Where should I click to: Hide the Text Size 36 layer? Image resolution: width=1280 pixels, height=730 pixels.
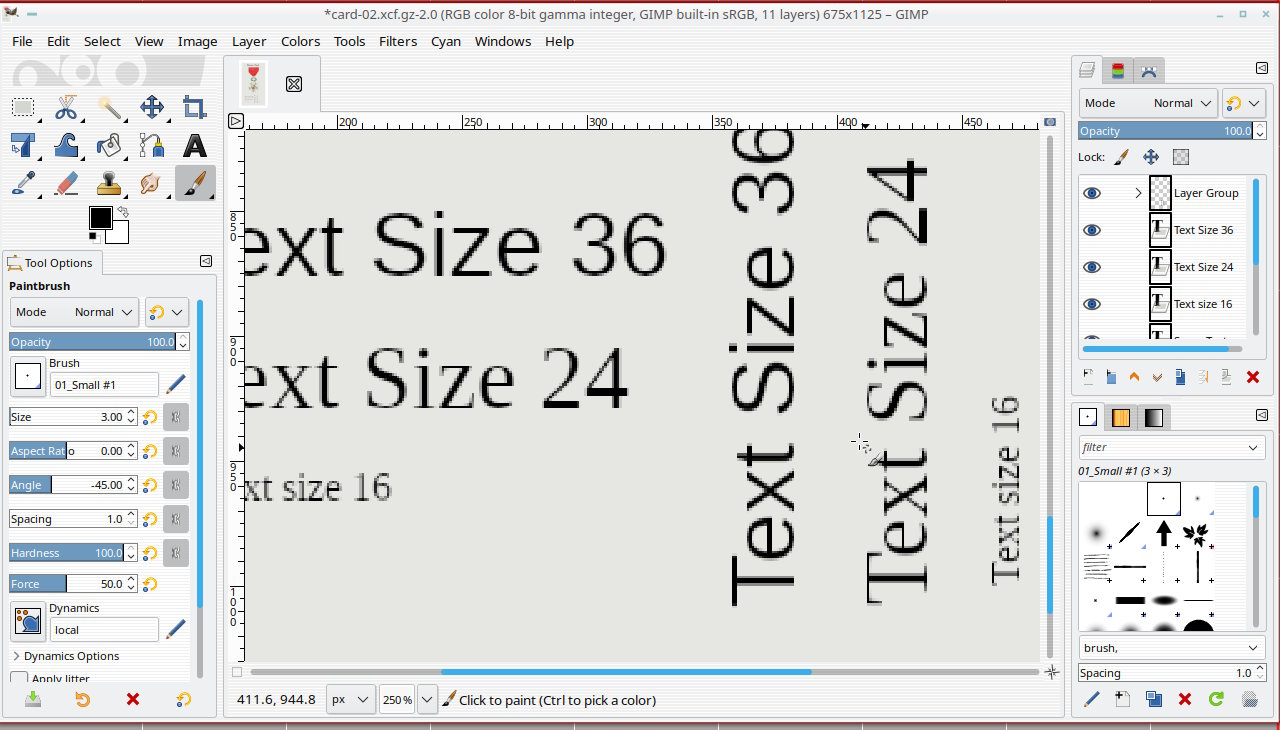(x=1092, y=230)
